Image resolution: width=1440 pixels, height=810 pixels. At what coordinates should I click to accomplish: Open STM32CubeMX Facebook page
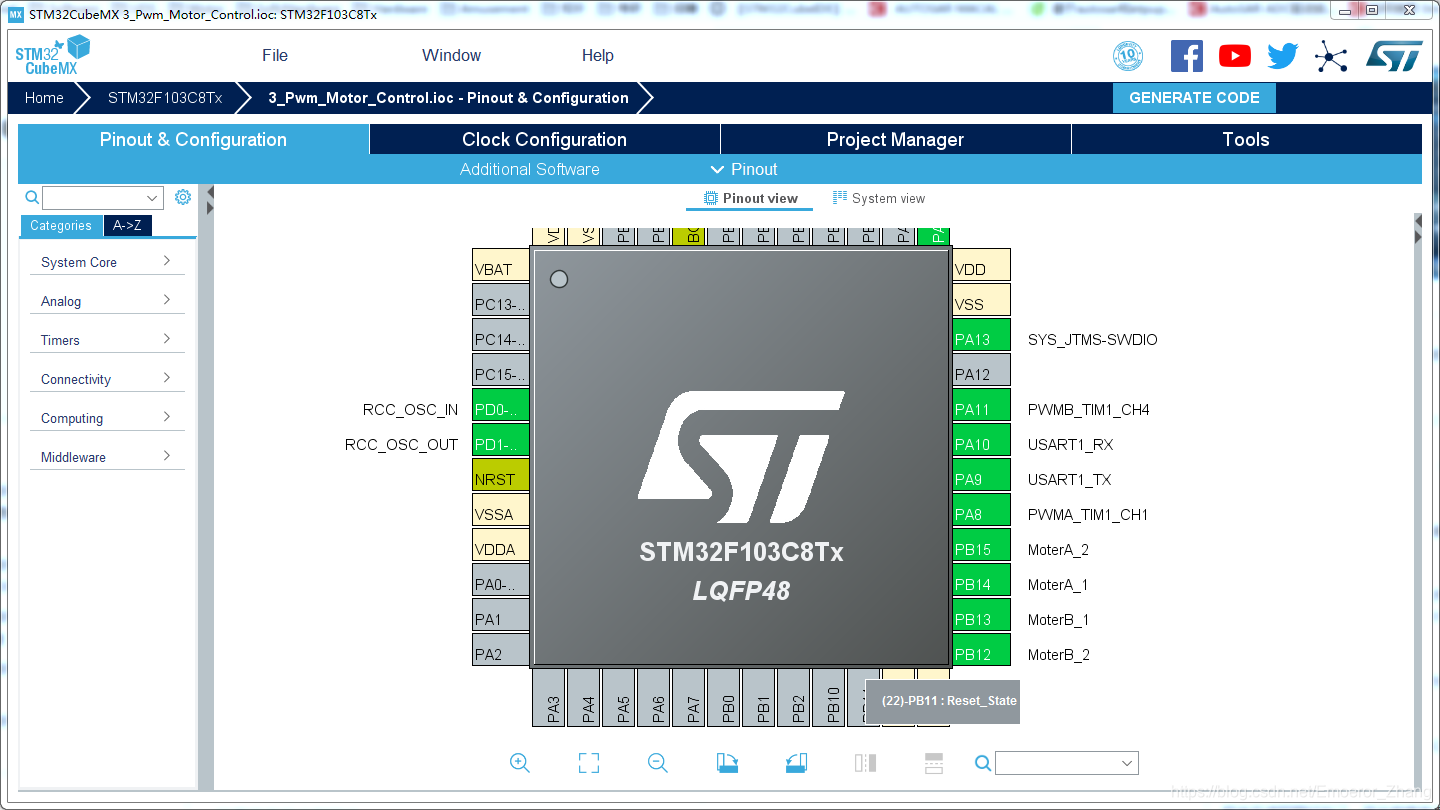pos(1187,55)
